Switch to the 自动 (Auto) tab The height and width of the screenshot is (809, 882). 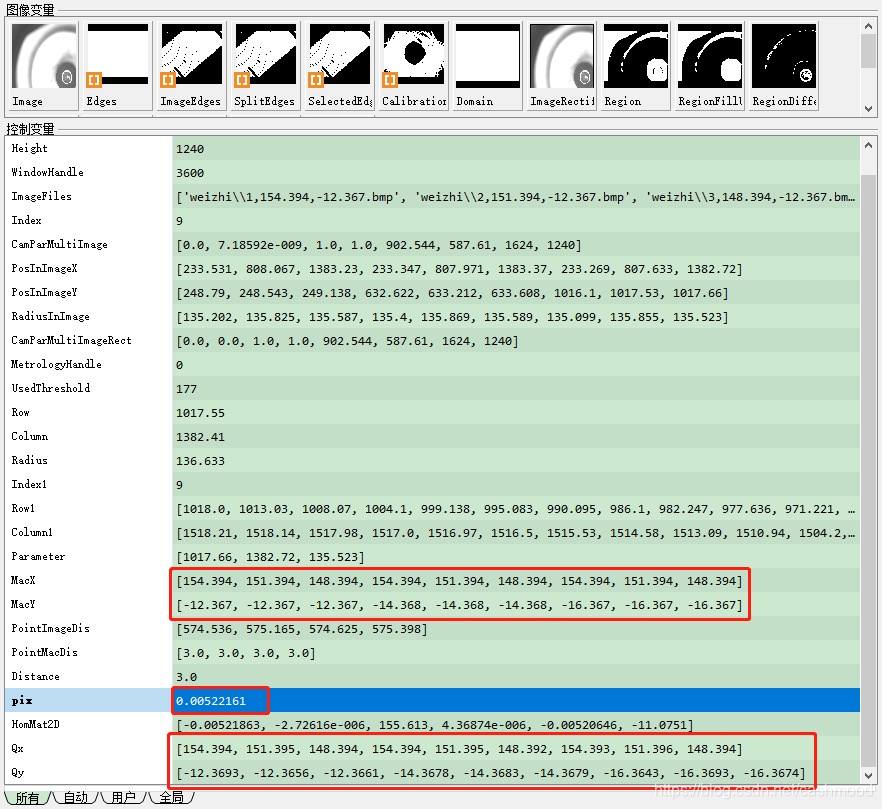point(75,797)
